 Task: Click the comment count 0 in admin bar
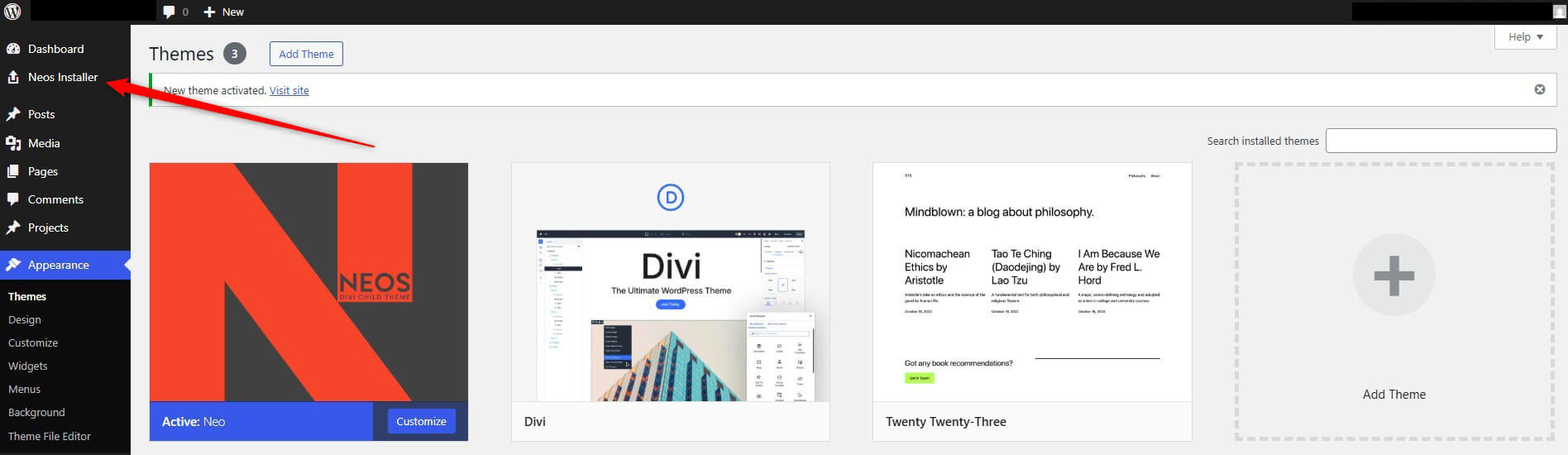[x=185, y=12]
